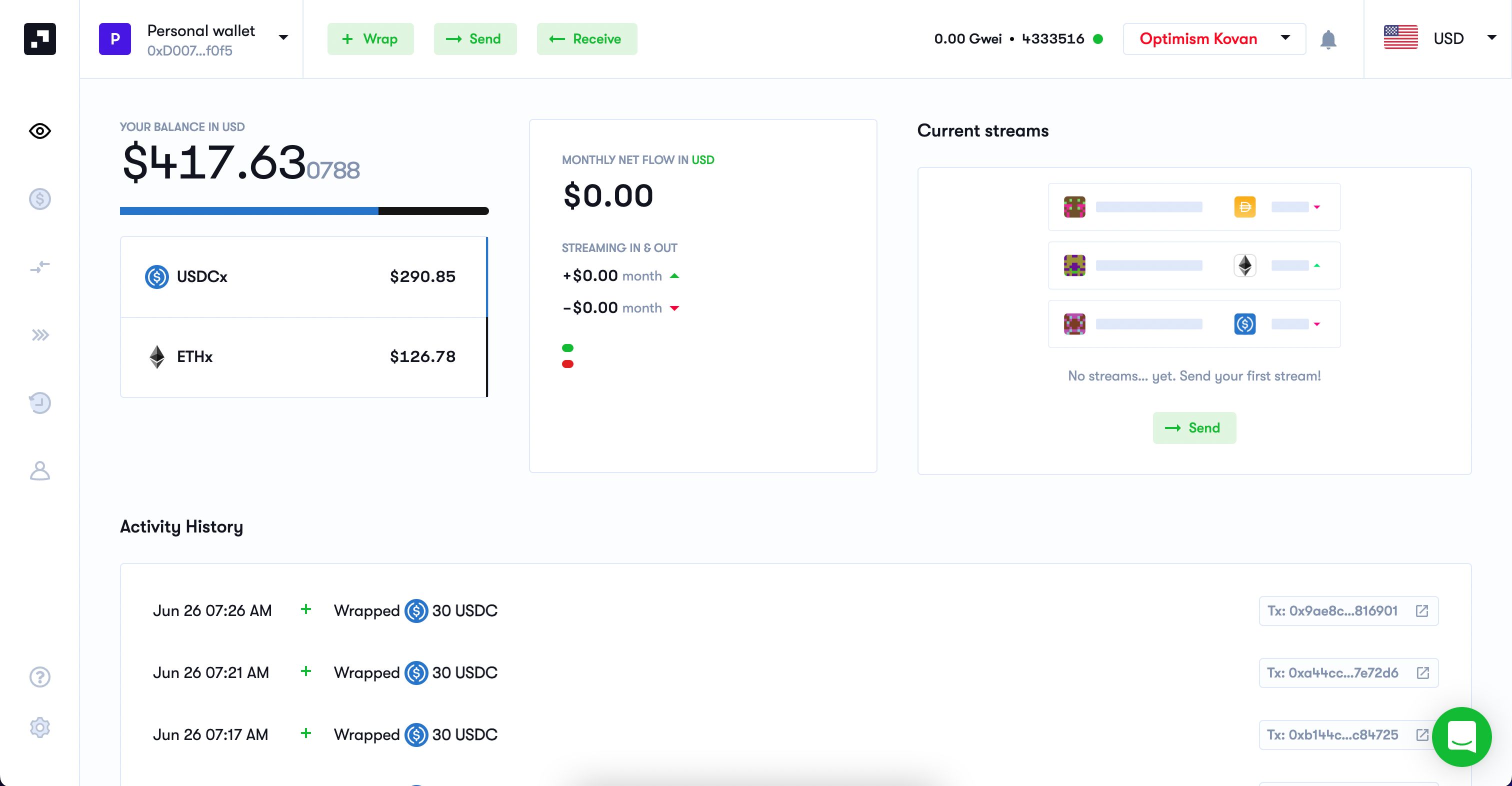Open external link for Tx 0xb144c...c84725
This screenshot has height=786, width=1512.
[1421, 735]
